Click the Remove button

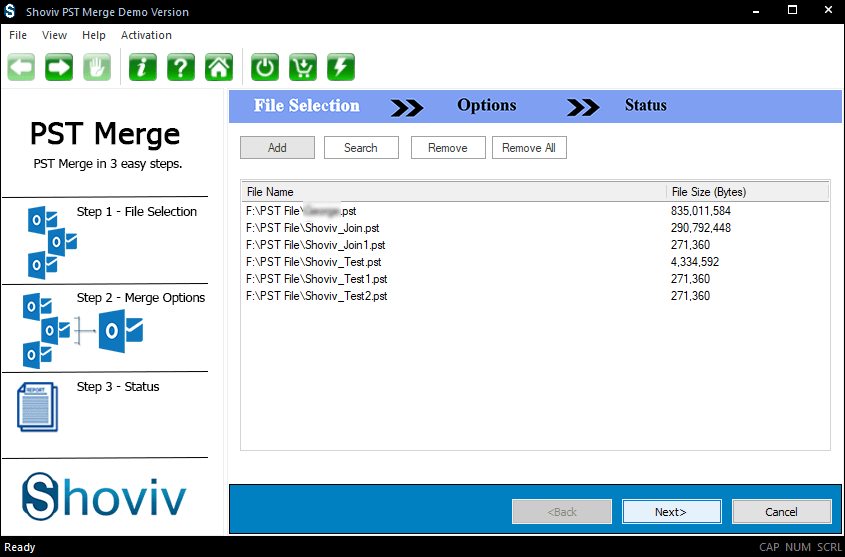click(448, 148)
